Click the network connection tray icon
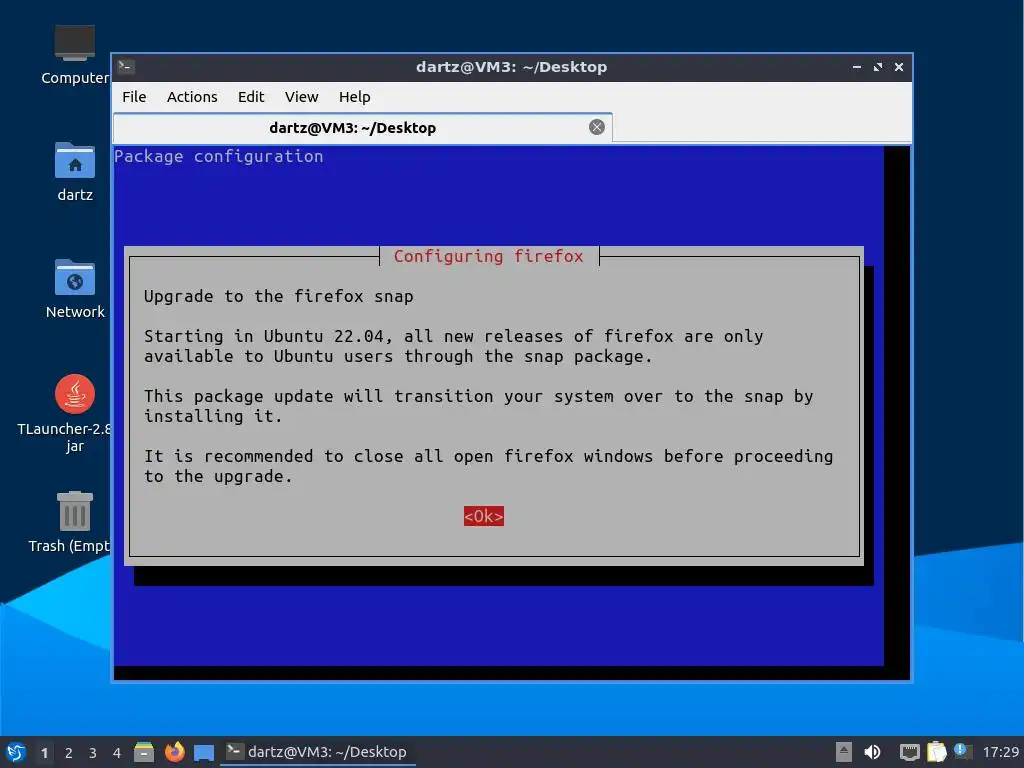1024x768 pixels. 909,752
